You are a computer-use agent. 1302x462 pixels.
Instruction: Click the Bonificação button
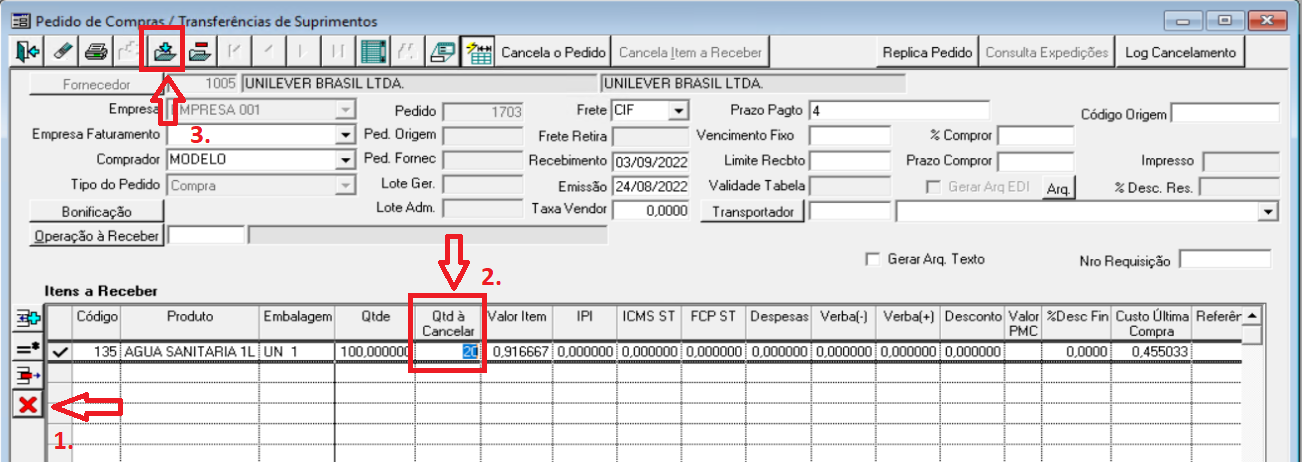[x=96, y=212]
